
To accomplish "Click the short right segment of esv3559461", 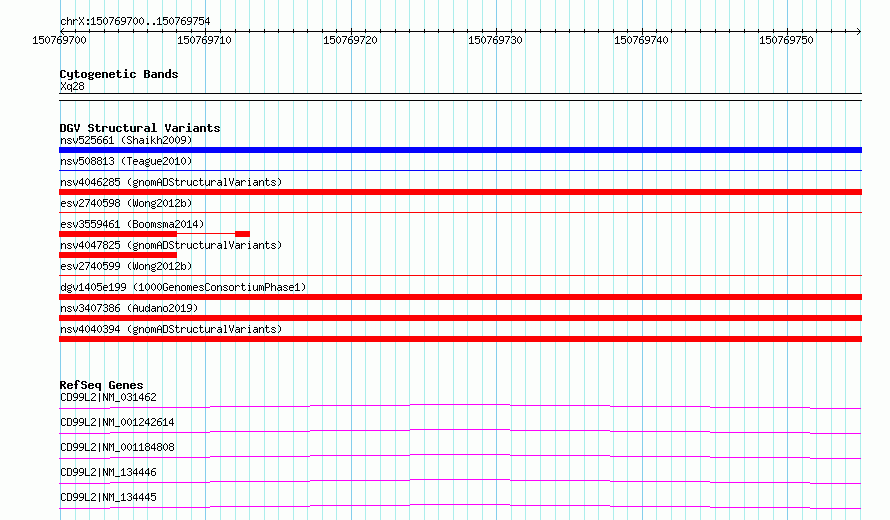I will click(x=242, y=234).
